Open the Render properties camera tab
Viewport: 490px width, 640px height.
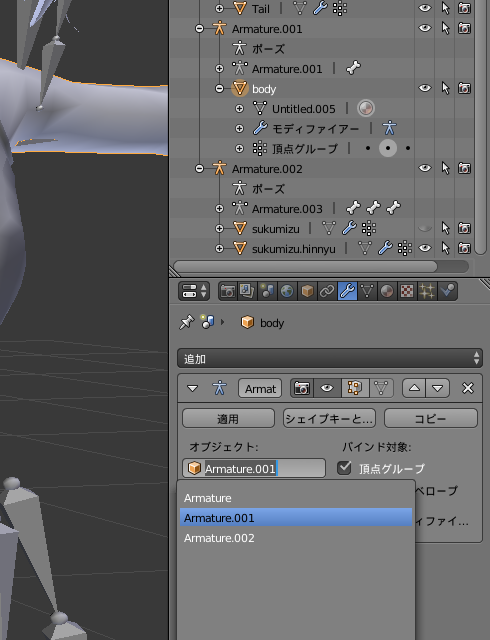click(x=227, y=291)
